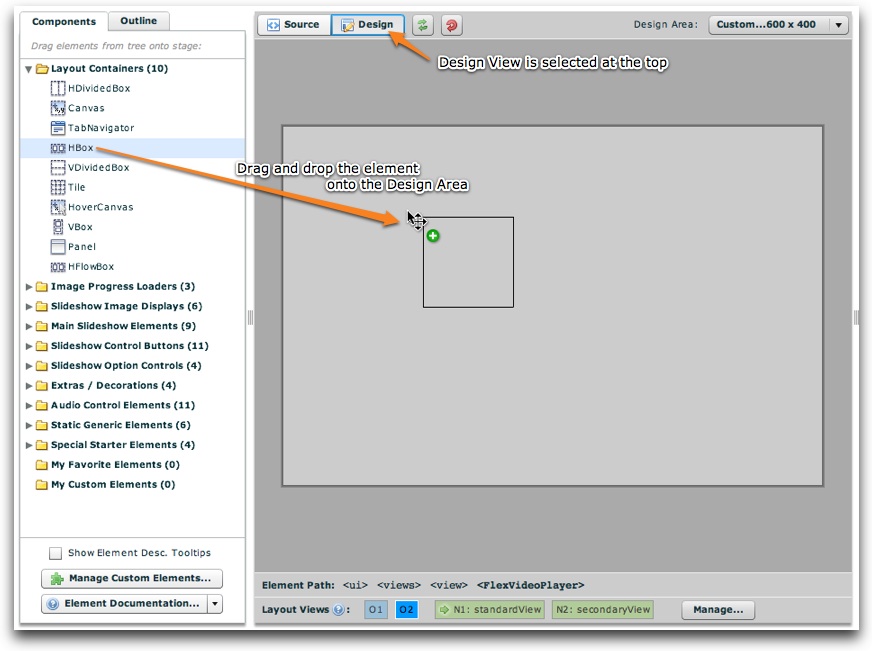The width and height of the screenshot is (872, 651).
Task: Click the HoverCanvas element icon
Action: [x=58, y=207]
